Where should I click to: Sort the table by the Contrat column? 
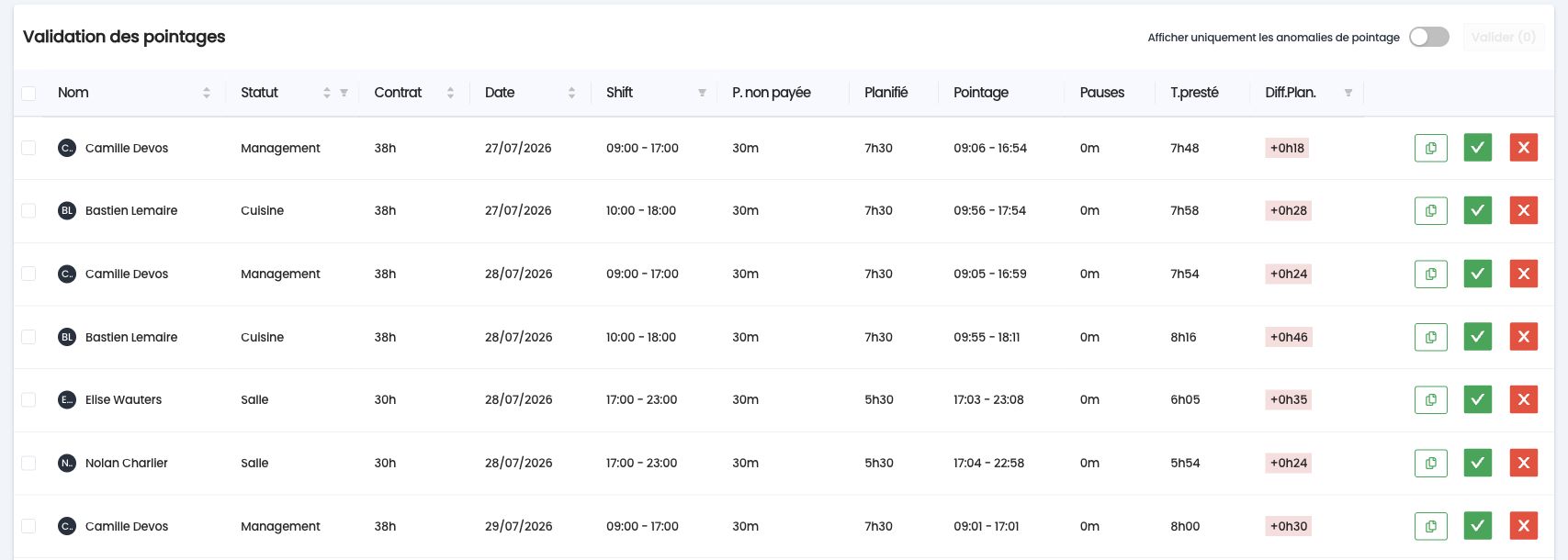[x=450, y=93]
